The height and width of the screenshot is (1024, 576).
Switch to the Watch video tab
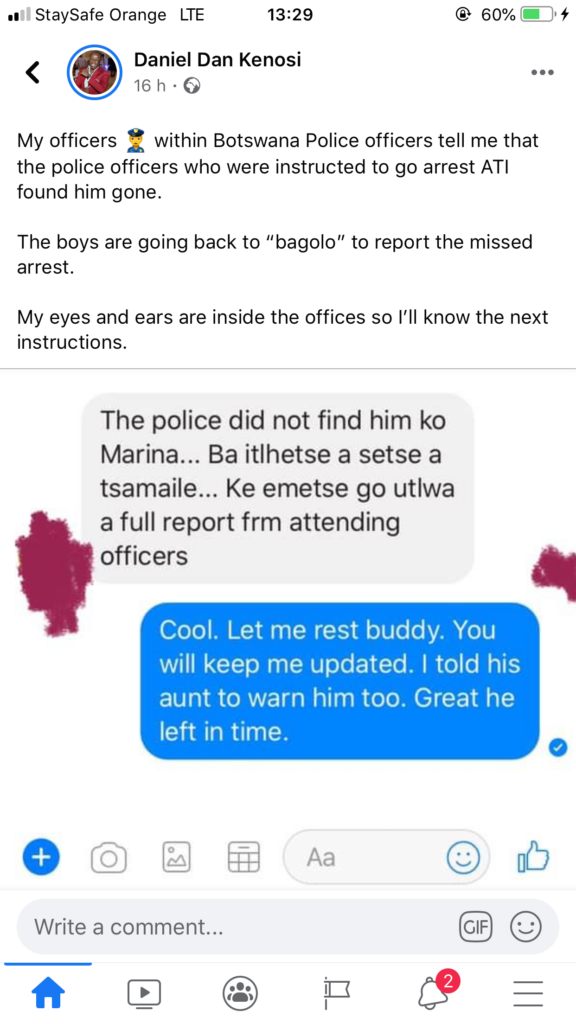pyautogui.click(x=144, y=994)
